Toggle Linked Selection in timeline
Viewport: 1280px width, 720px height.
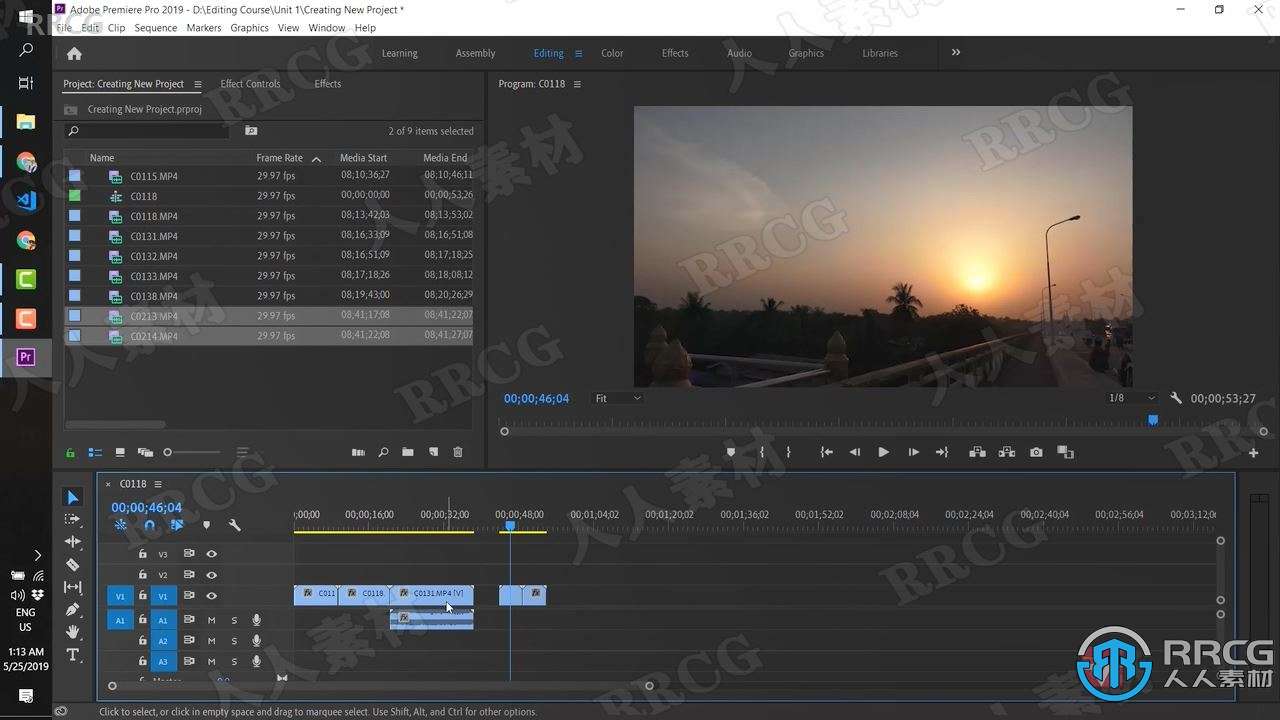pos(177,525)
